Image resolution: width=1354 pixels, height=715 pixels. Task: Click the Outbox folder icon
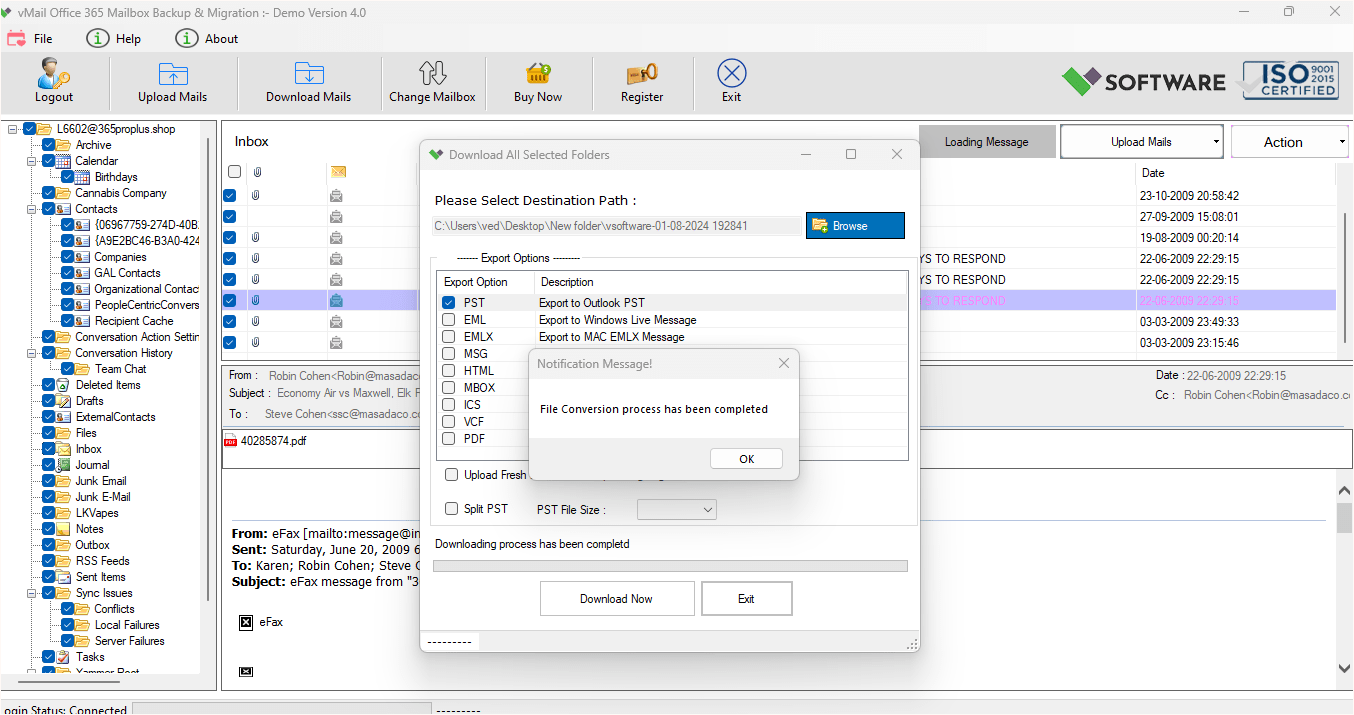pyautogui.click(x=63, y=545)
